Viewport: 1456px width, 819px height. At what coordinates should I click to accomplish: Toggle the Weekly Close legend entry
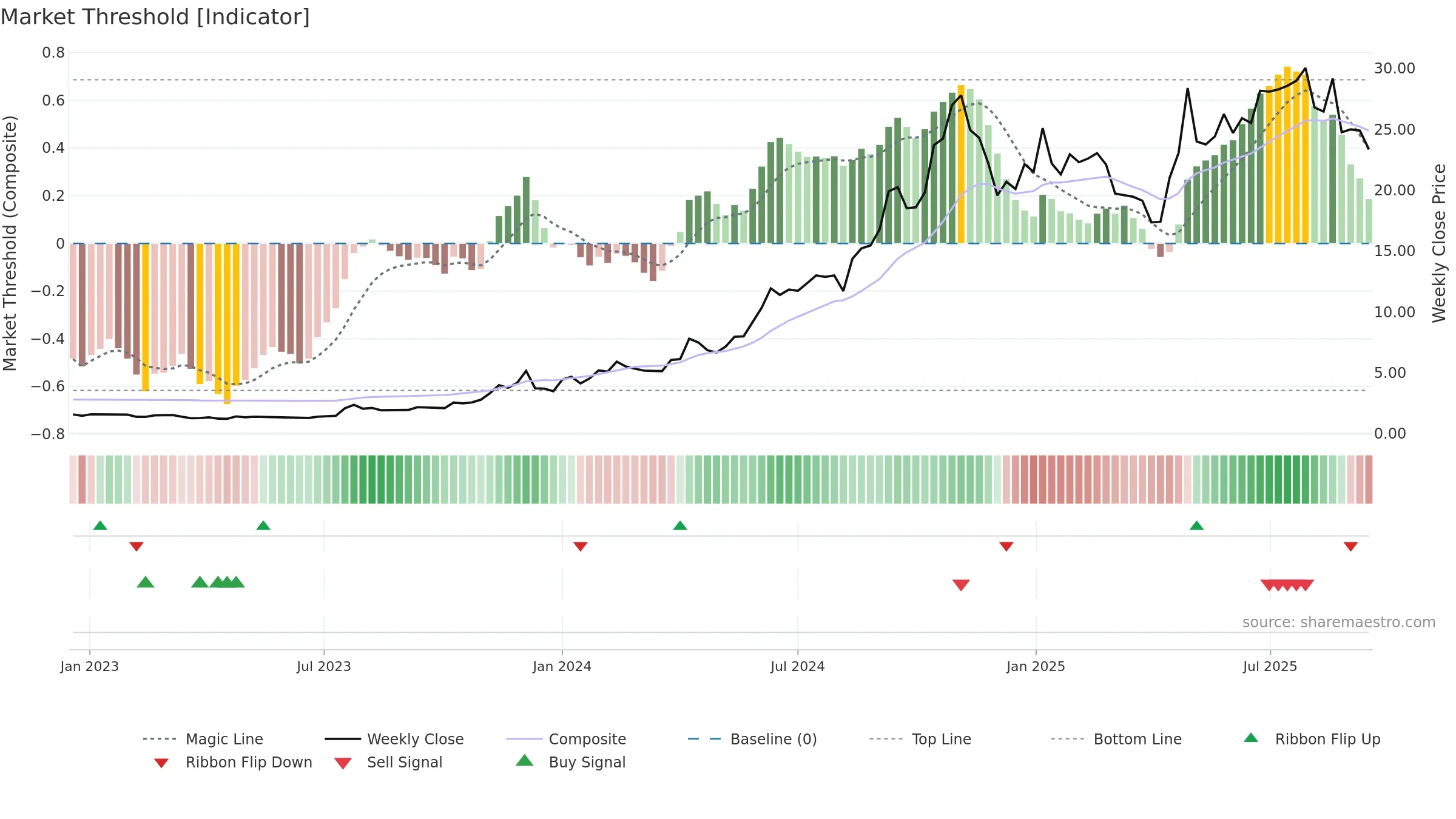tap(394, 739)
